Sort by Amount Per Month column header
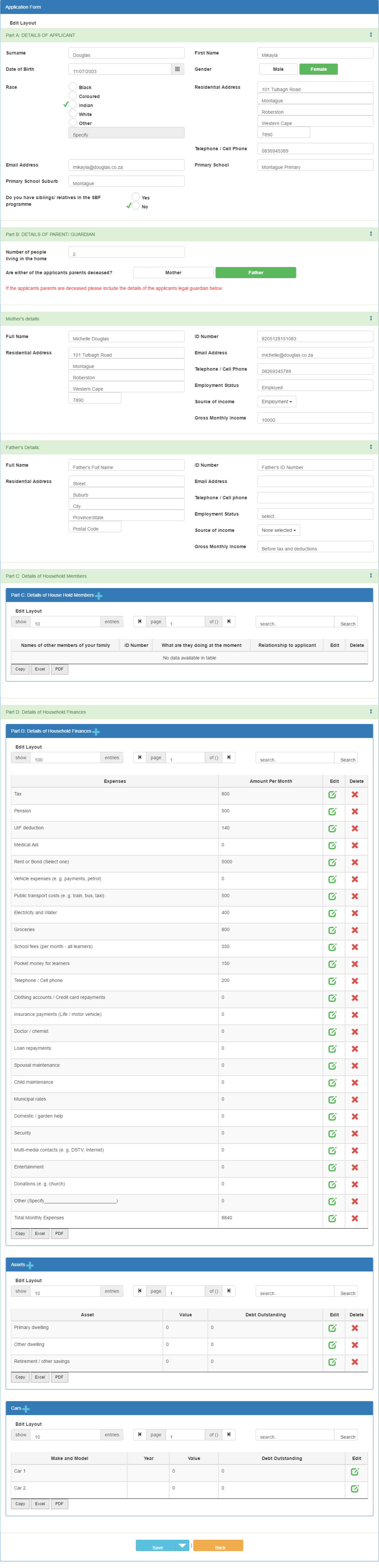The height and width of the screenshot is (1568, 379). point(271,781)
